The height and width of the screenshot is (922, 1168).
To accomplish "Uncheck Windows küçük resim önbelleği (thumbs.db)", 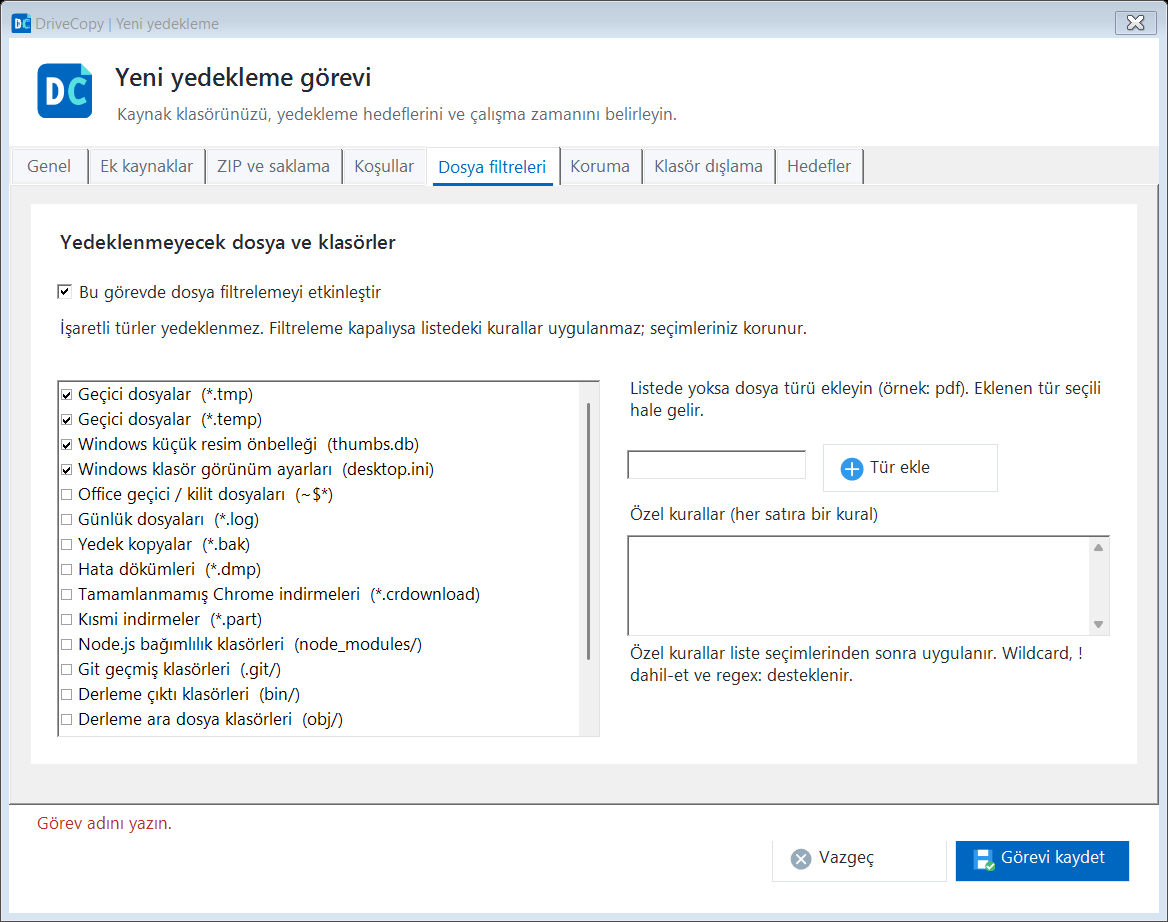I will 66,445.
